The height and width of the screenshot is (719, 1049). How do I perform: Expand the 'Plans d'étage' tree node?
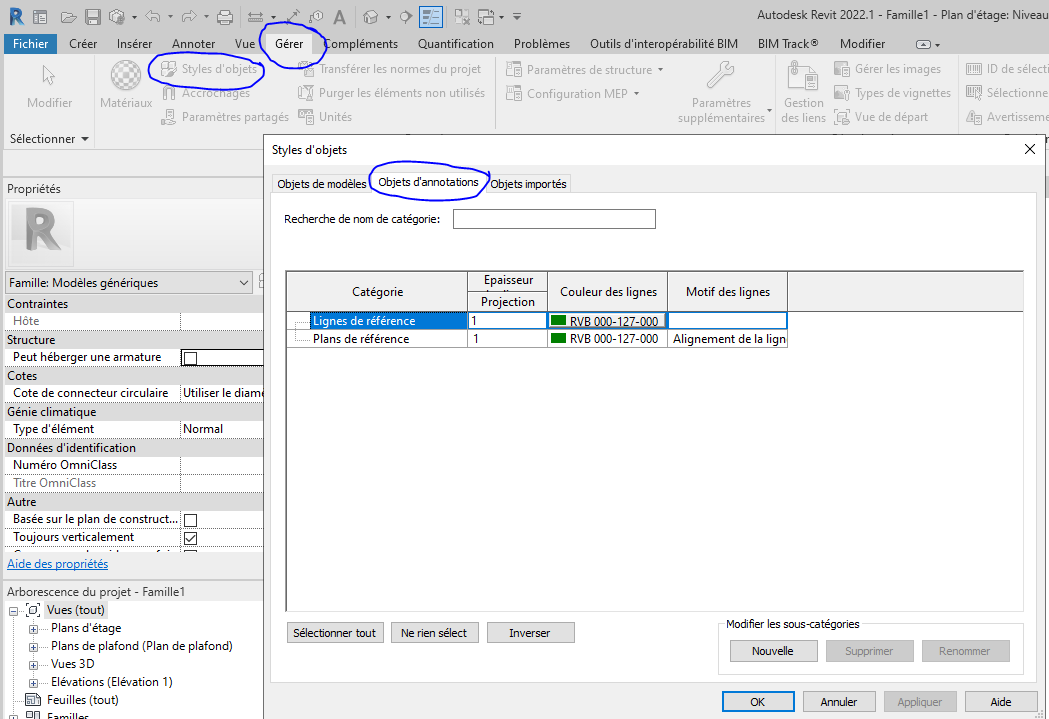pyautogui.click(x=33, y=629)
